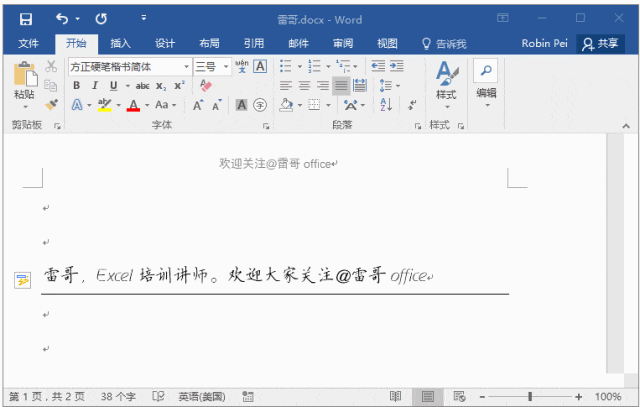This screenshot has width=640, height=407.
Task: Activate the Format Painter brush
Action: pos(51,105)
